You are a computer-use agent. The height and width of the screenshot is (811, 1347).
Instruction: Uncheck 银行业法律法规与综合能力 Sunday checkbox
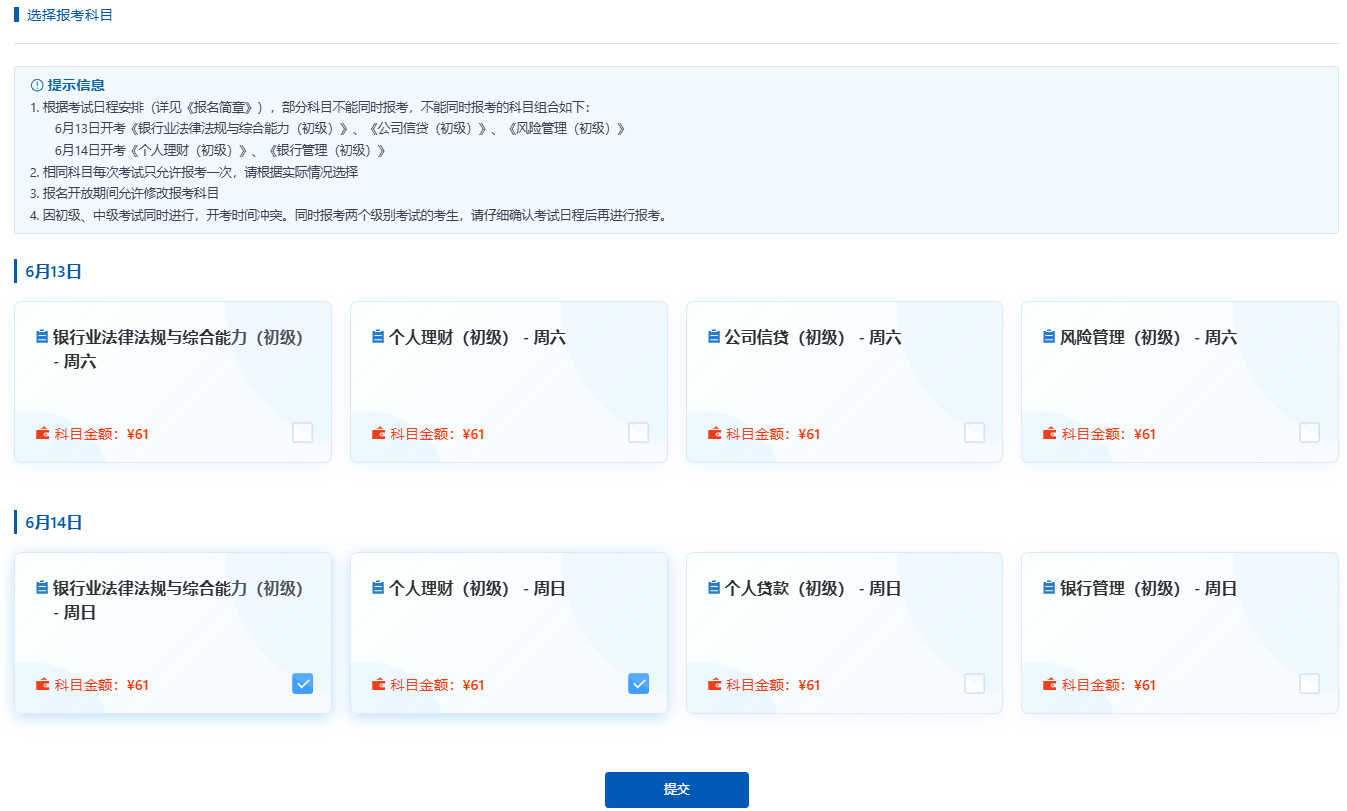pos(302,684)
